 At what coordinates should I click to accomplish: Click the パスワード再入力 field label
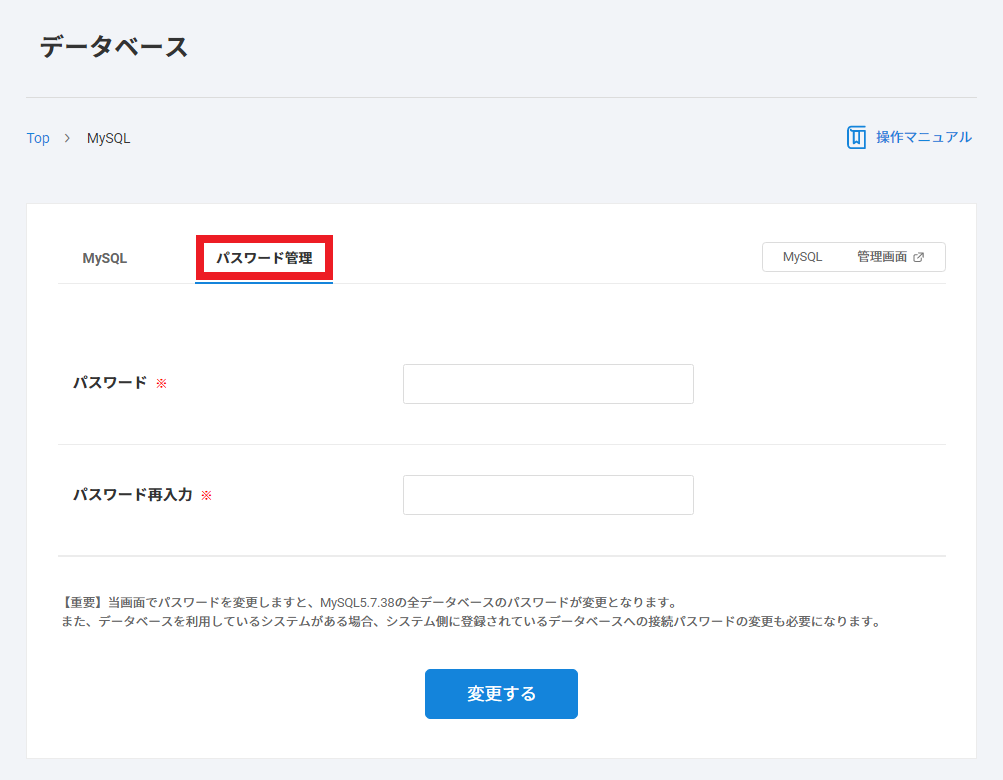pyautogui.click(x=132, y=495)
